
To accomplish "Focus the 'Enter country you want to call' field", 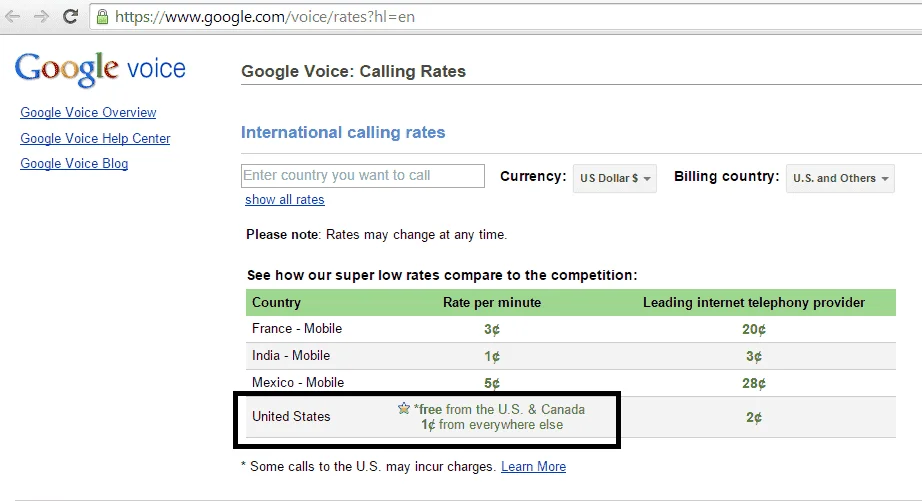I will [x=363, y=176].
